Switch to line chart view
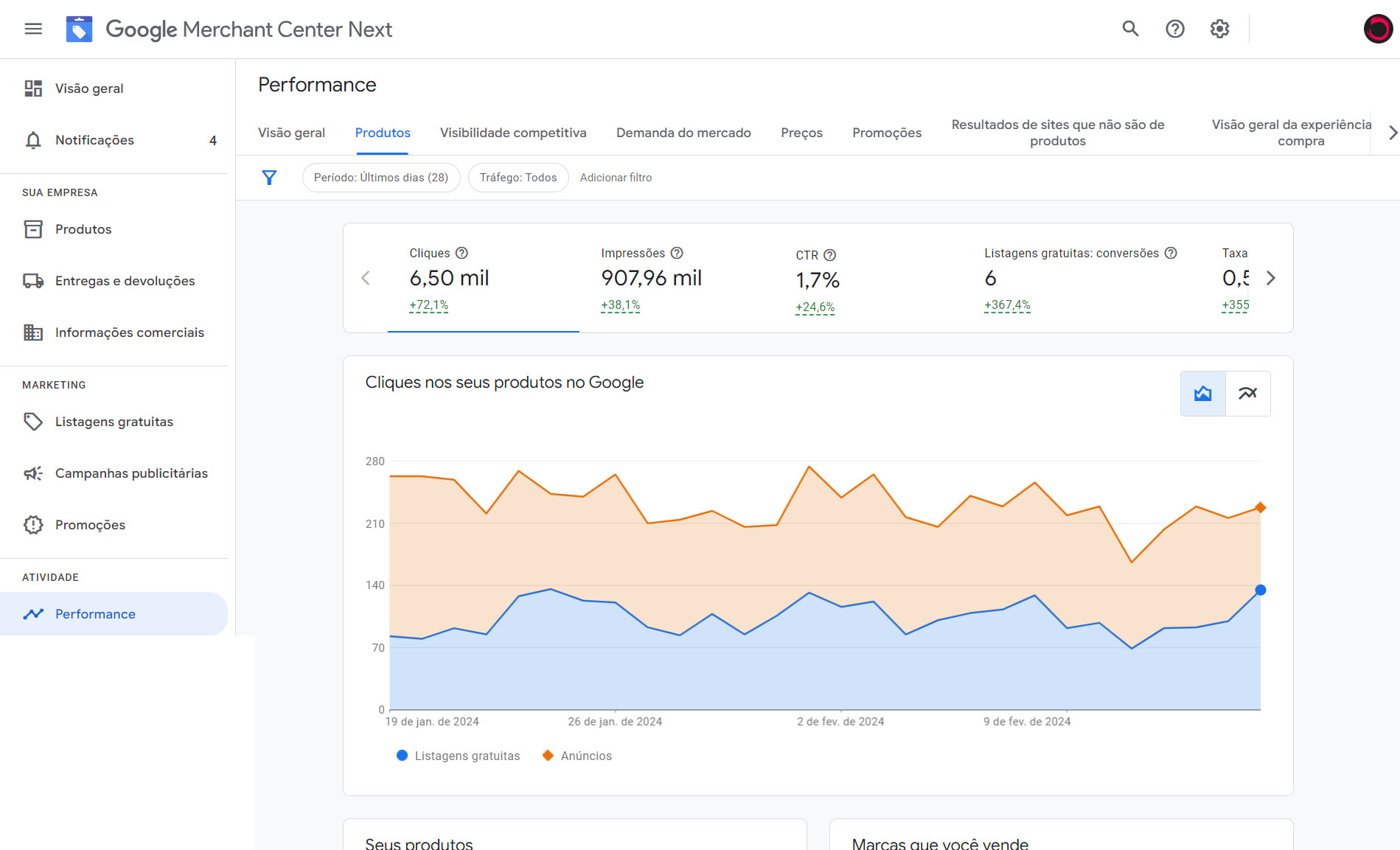Image resolution: width=1400 pixels, height=850 pixels. 1247,394
